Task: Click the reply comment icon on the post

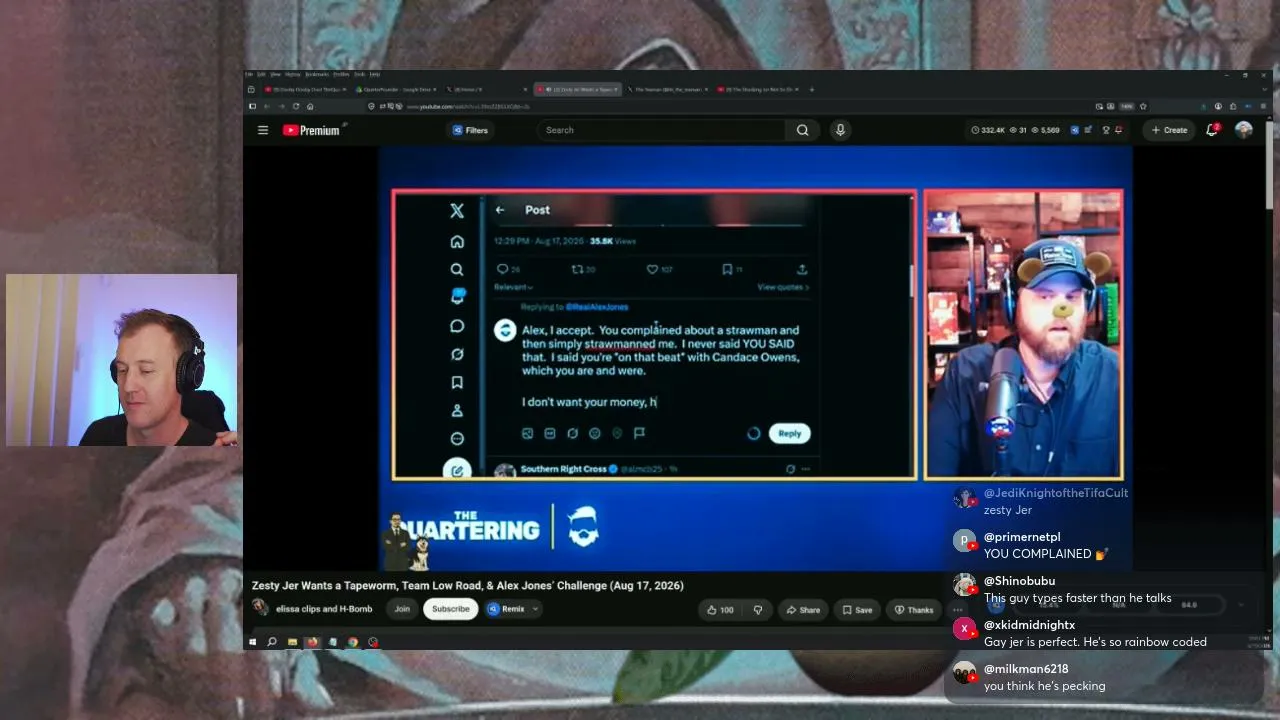Action: point(503,269)
